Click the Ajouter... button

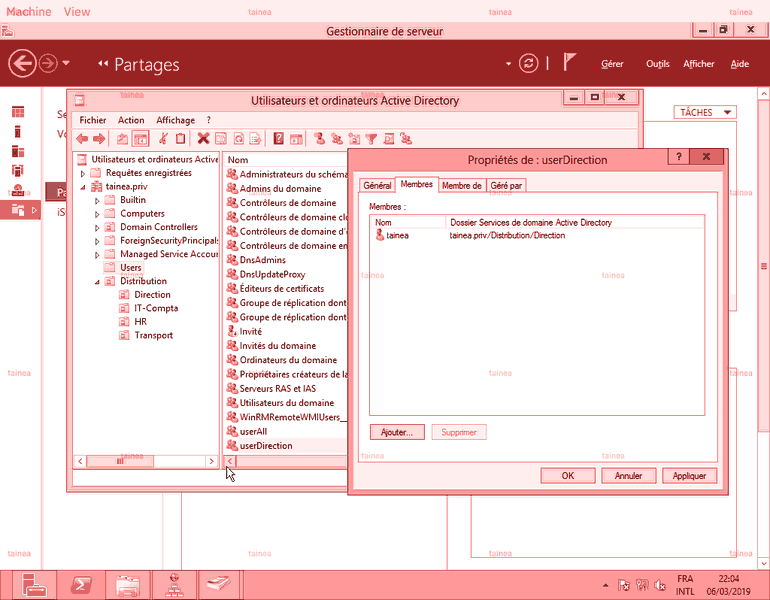[397, 433]
